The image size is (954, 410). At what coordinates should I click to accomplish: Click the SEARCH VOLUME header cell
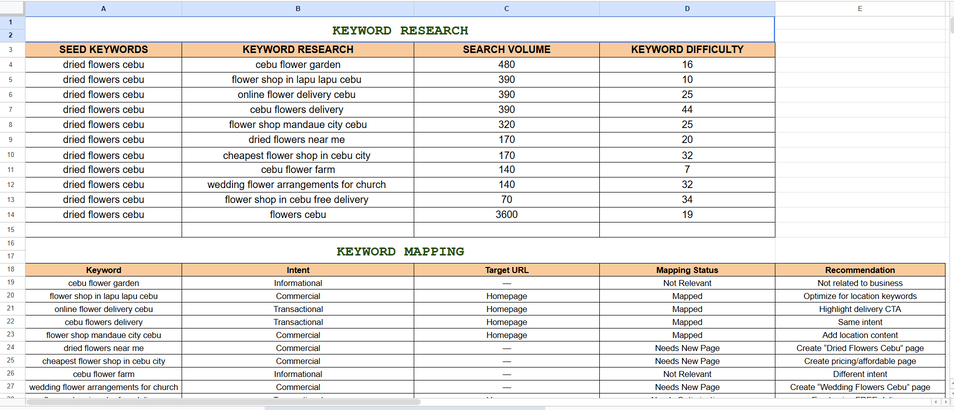click(x=506, y=50)
